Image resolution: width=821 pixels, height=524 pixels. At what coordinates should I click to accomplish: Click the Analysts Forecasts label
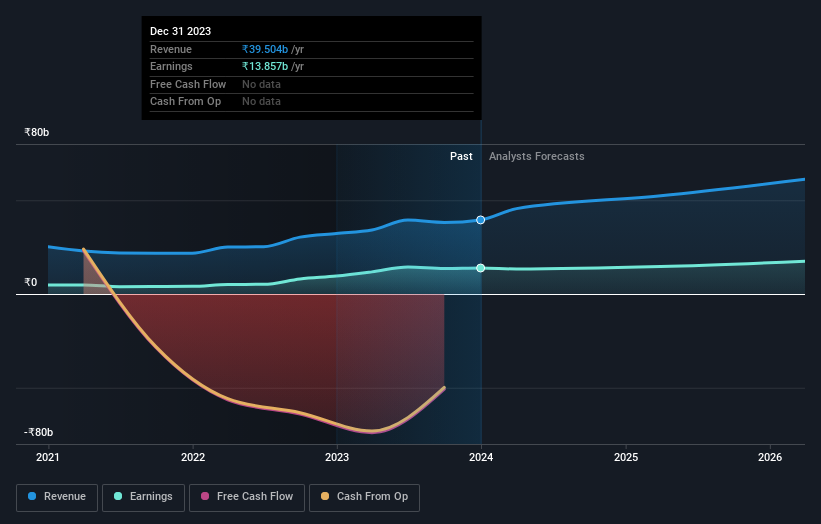tap(537, 156)
